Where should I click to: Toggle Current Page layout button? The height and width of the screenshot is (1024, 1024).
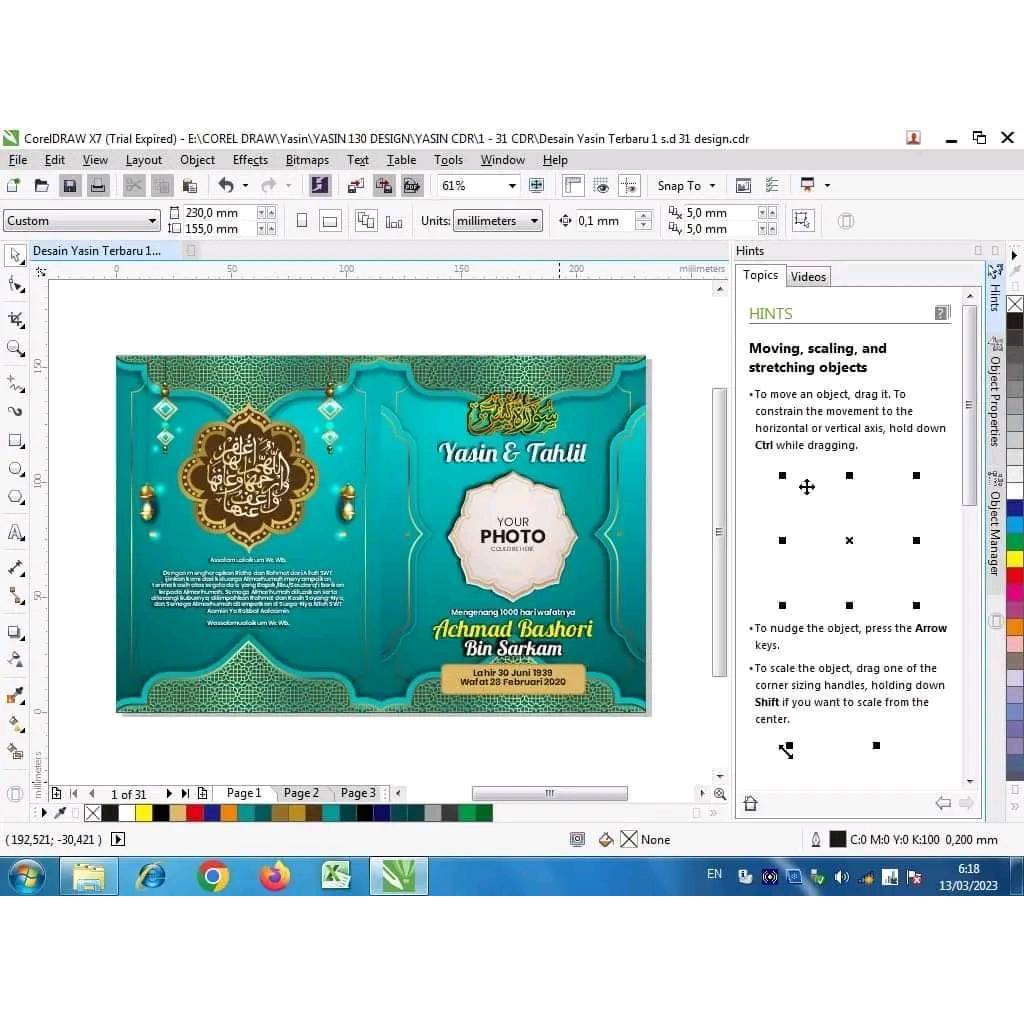coord(394,221)
